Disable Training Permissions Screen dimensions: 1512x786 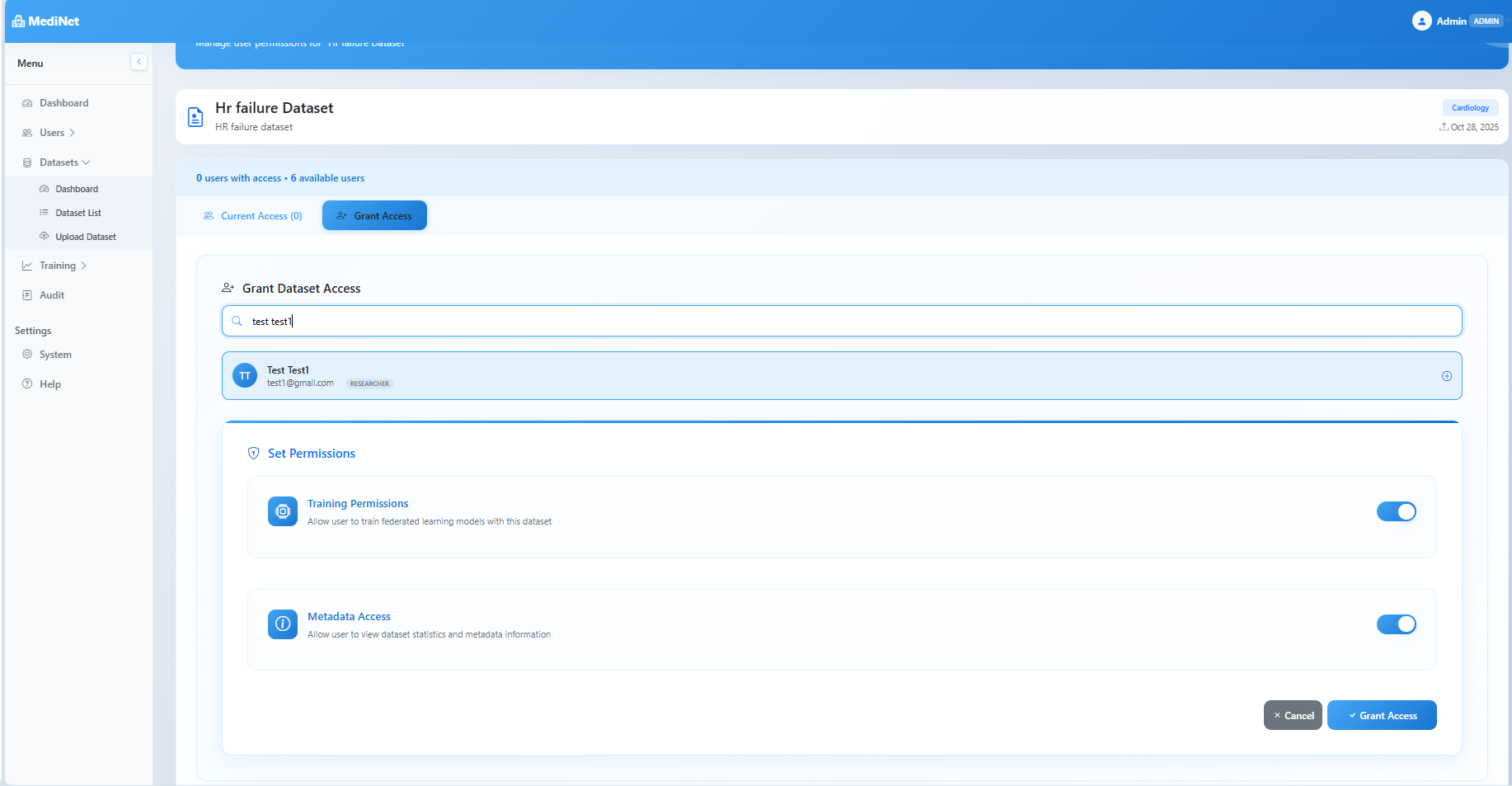tap(1397, 511)
